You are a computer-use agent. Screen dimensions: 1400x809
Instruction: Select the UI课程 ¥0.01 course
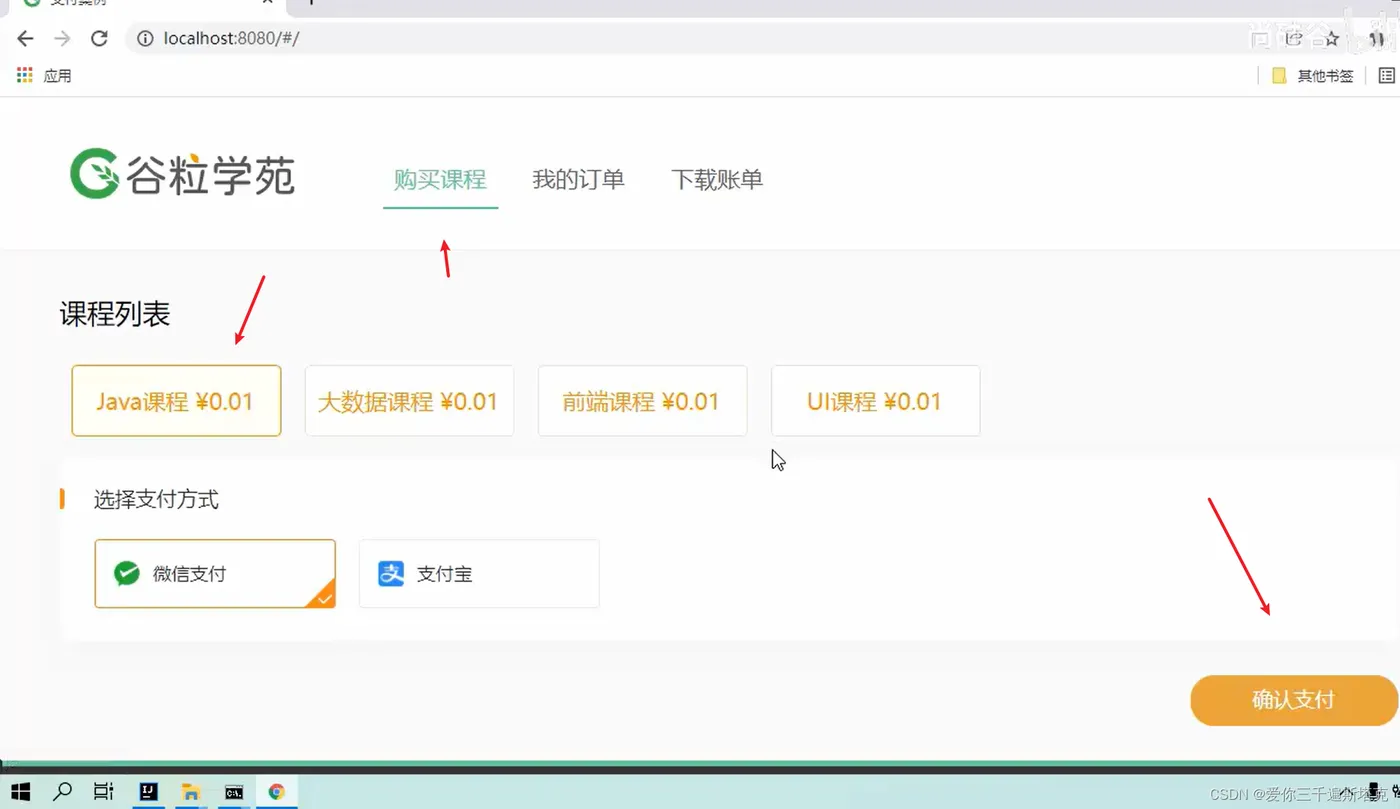click(x=875, y=401)
